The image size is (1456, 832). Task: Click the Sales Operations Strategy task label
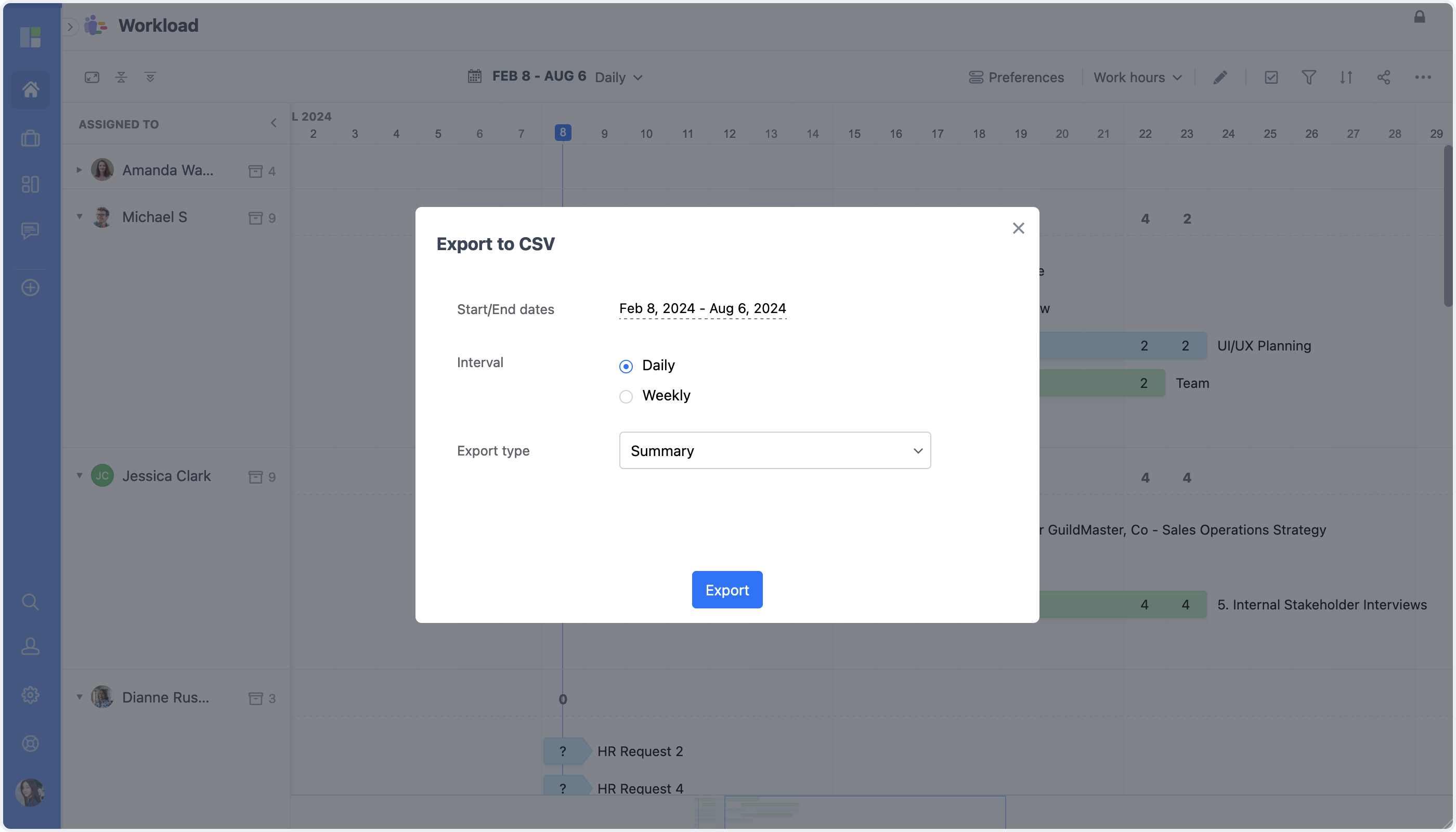point(1184,530)
